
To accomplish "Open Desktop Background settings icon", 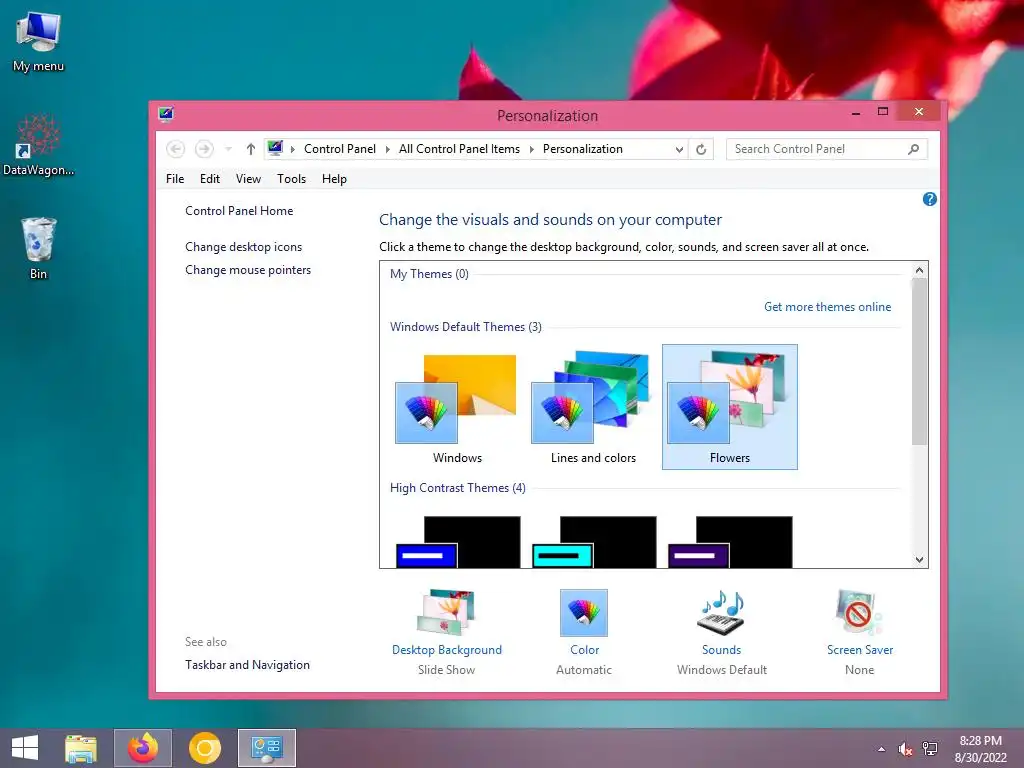I will [447, 612].
